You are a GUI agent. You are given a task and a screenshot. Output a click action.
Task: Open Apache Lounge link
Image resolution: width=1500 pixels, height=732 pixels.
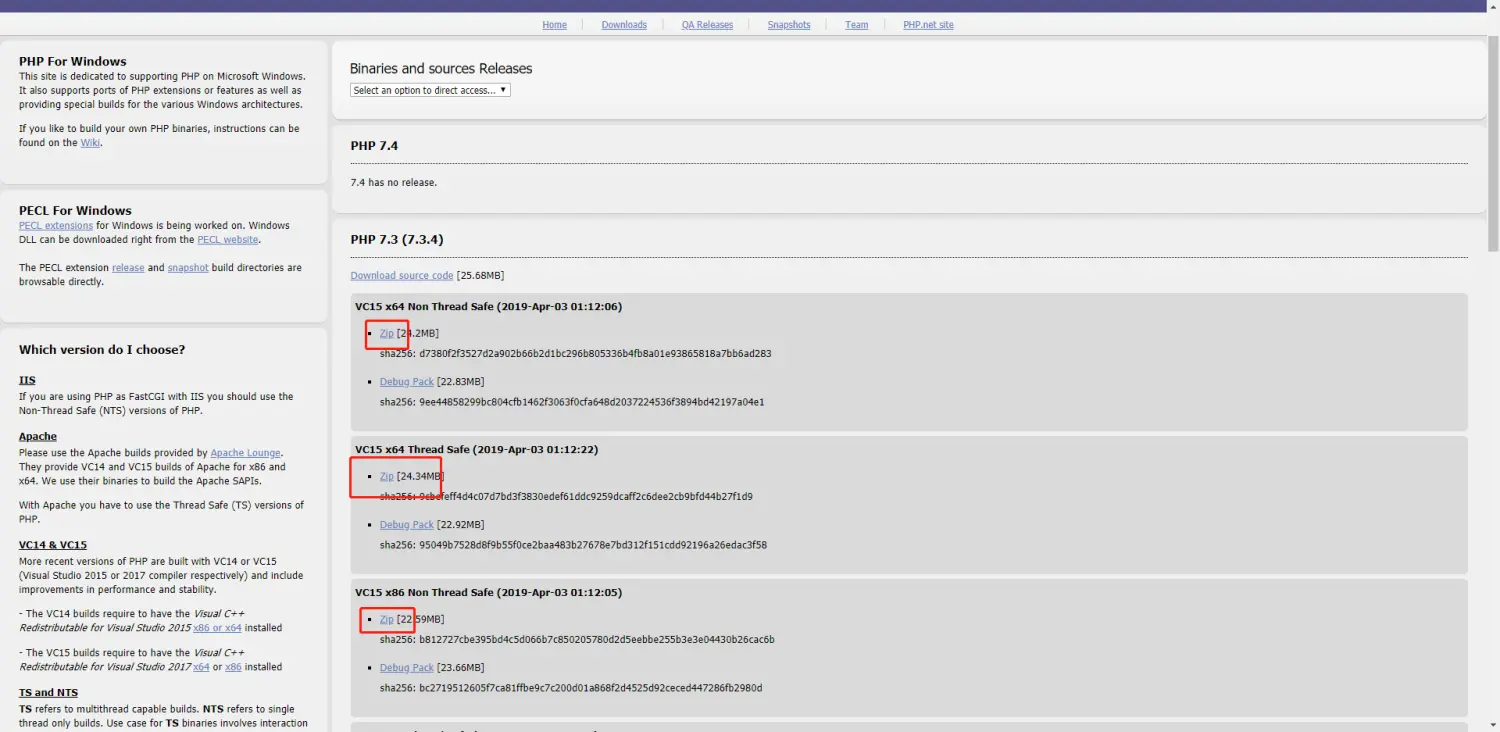246,453
